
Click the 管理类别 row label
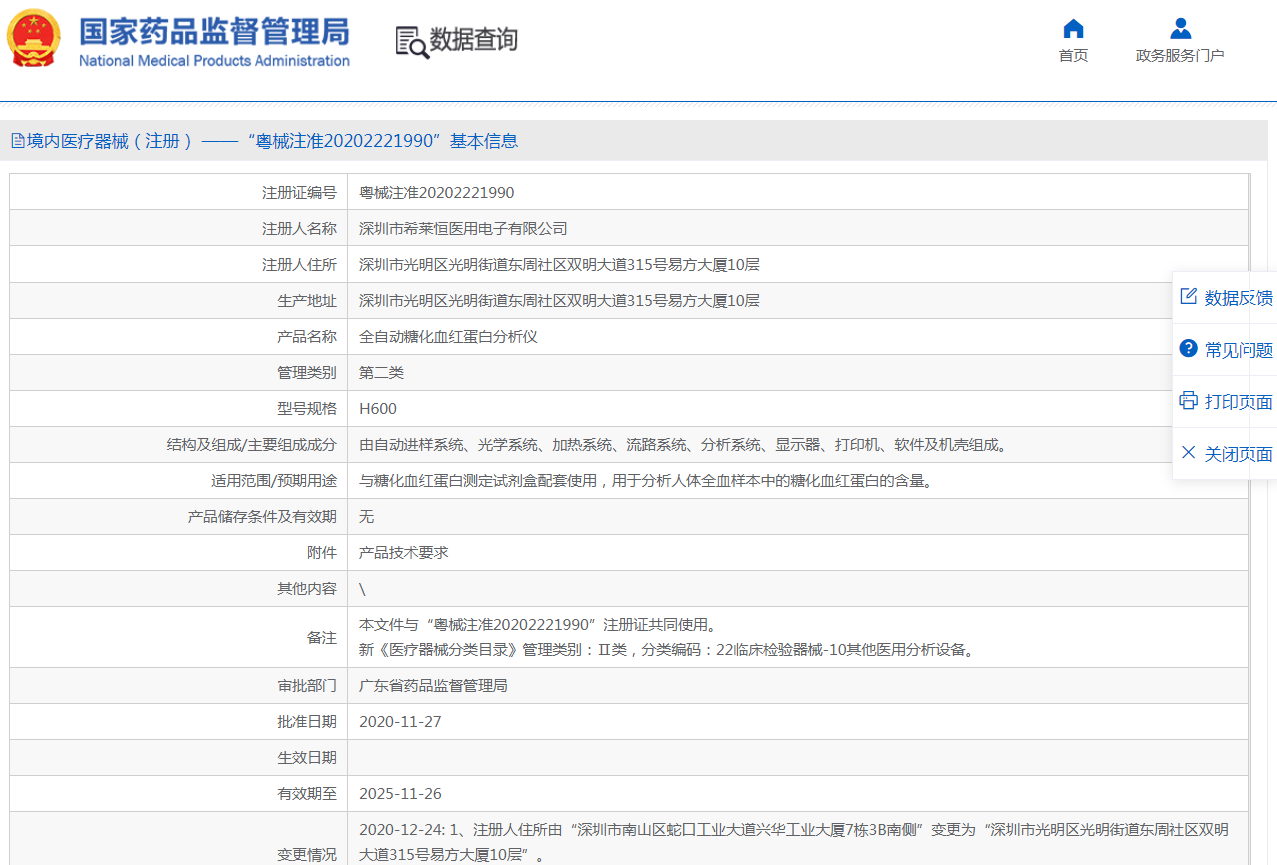[307, 372]
